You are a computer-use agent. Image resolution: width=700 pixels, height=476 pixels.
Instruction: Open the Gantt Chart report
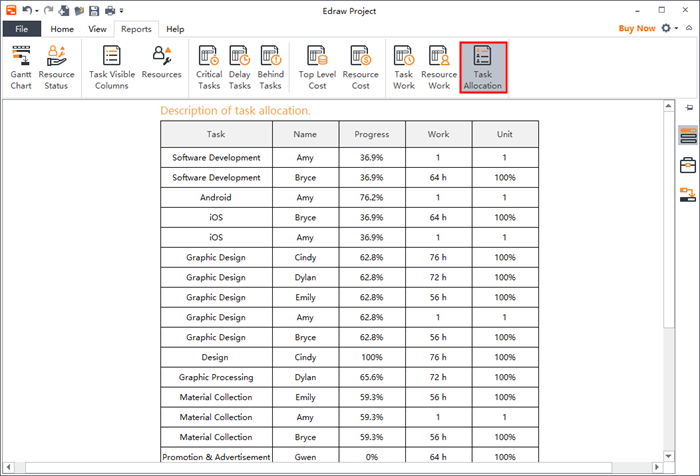pyautogui.click(x=20, y=67)
